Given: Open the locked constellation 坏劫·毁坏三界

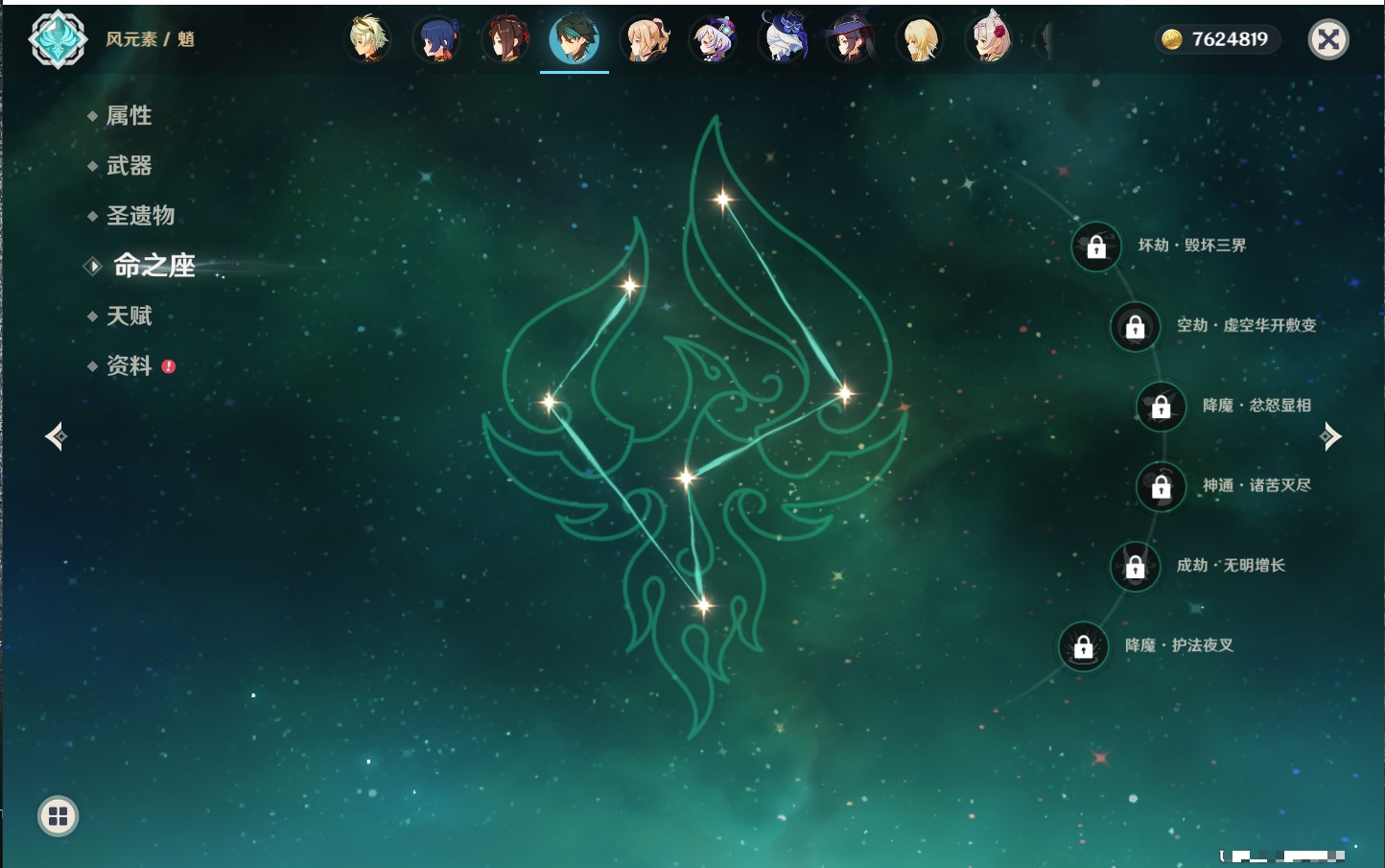Looking at the screenshot, I should click(1096, 246).
